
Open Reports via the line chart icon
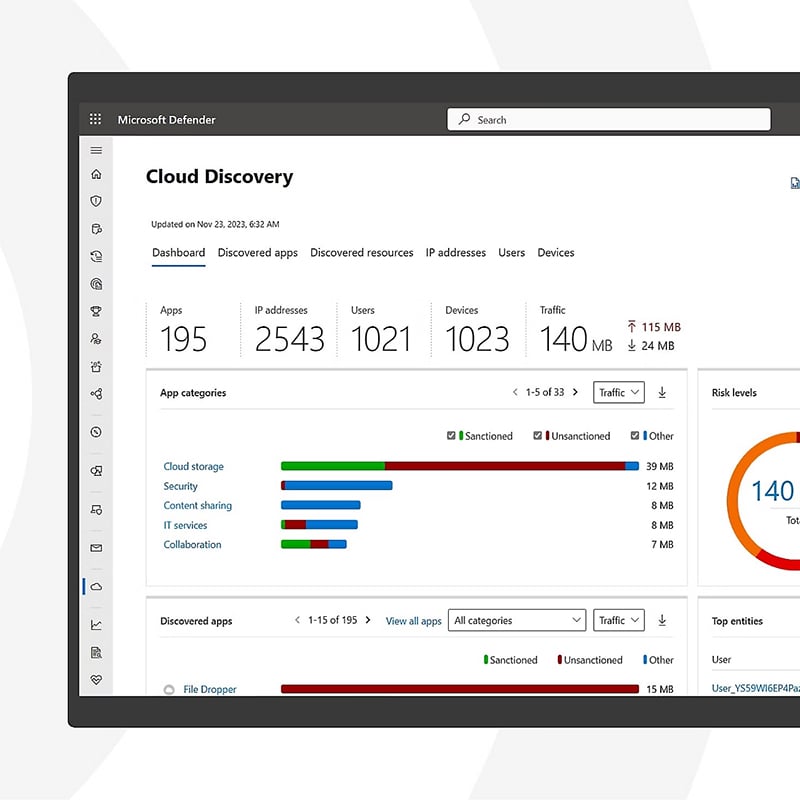[95, 623]
